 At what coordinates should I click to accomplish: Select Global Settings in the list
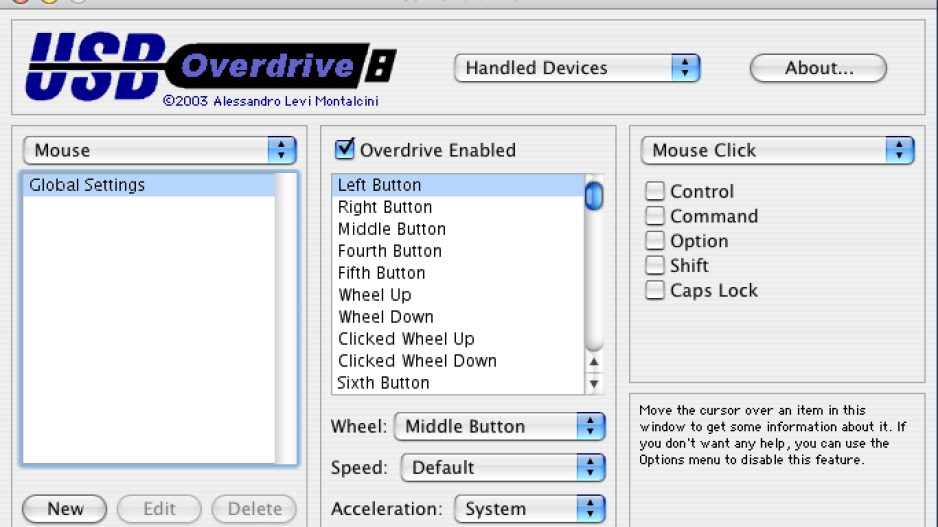click(150, 185)
